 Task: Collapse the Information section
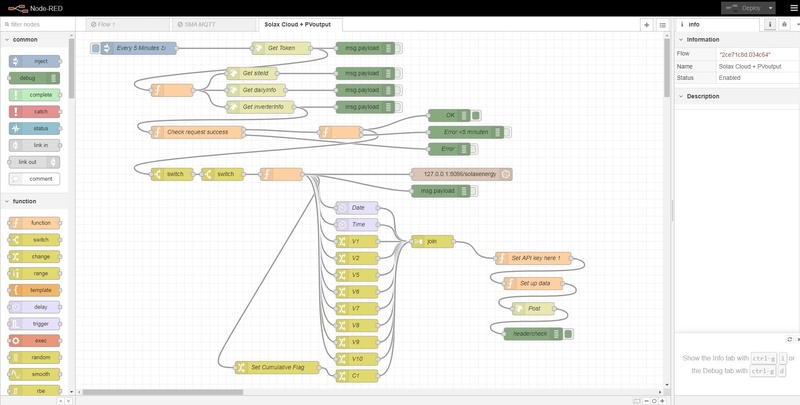click(x=737, y=40)
